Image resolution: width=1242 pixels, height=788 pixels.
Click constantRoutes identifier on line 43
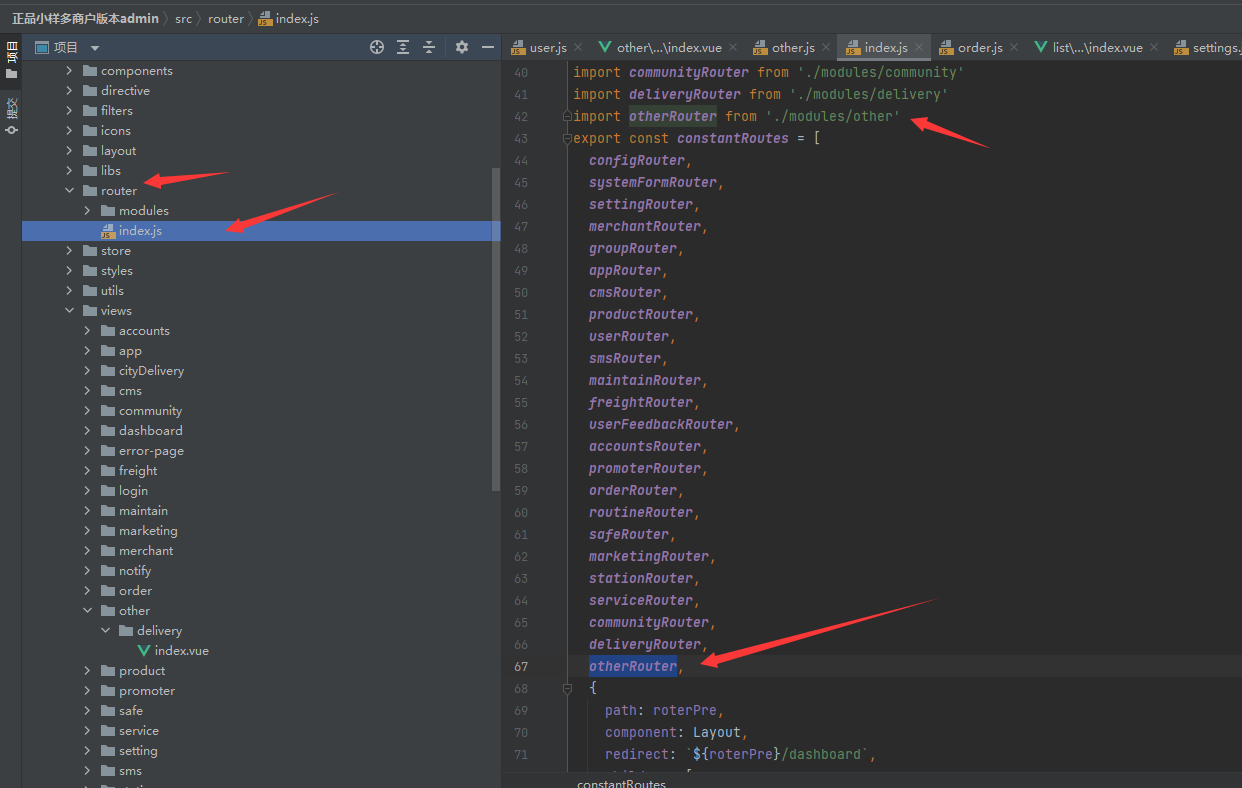(x=733, y=139)
